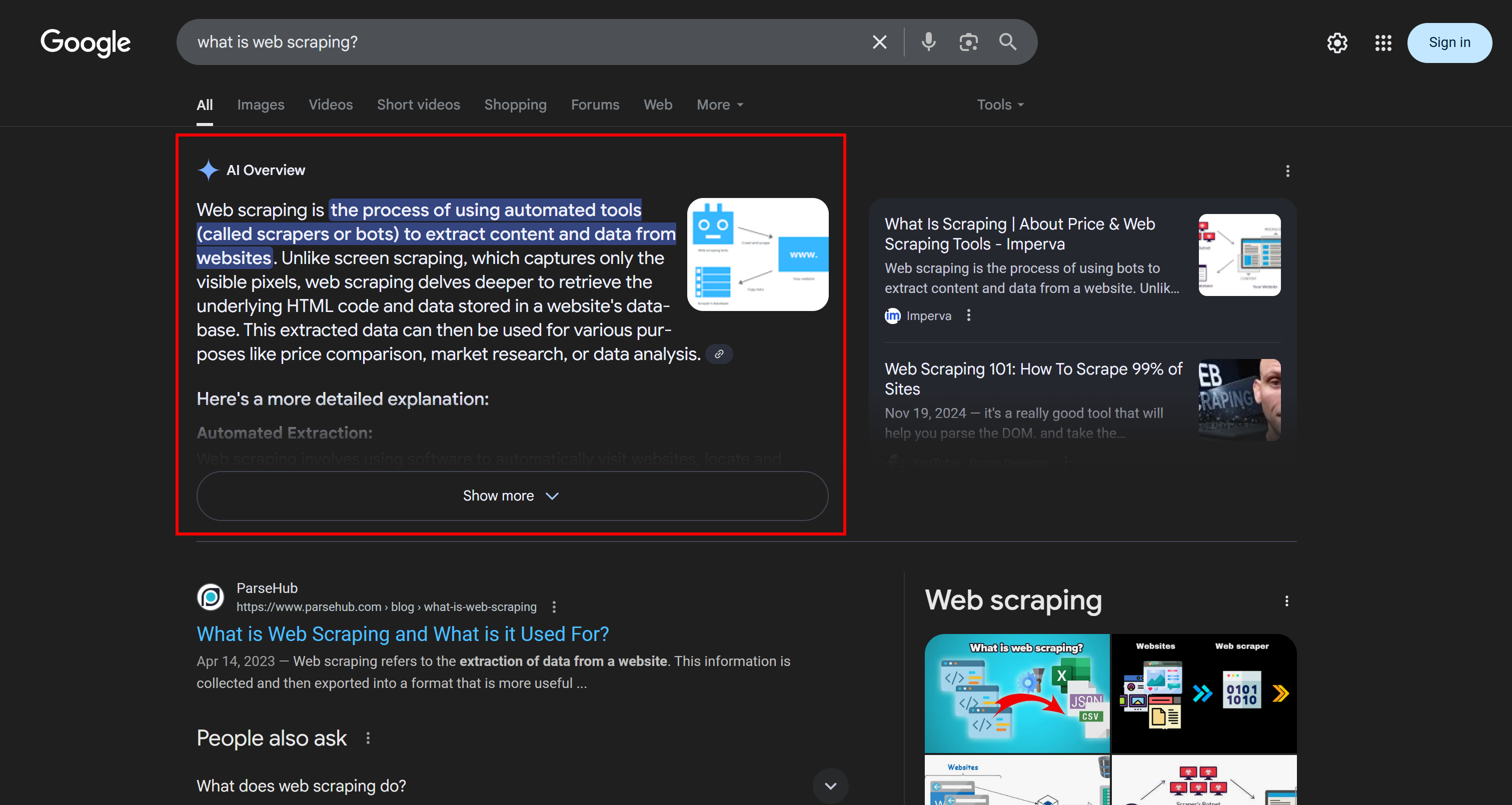
Task: Open quick settings gear icon
Action: click(1337, 43)
